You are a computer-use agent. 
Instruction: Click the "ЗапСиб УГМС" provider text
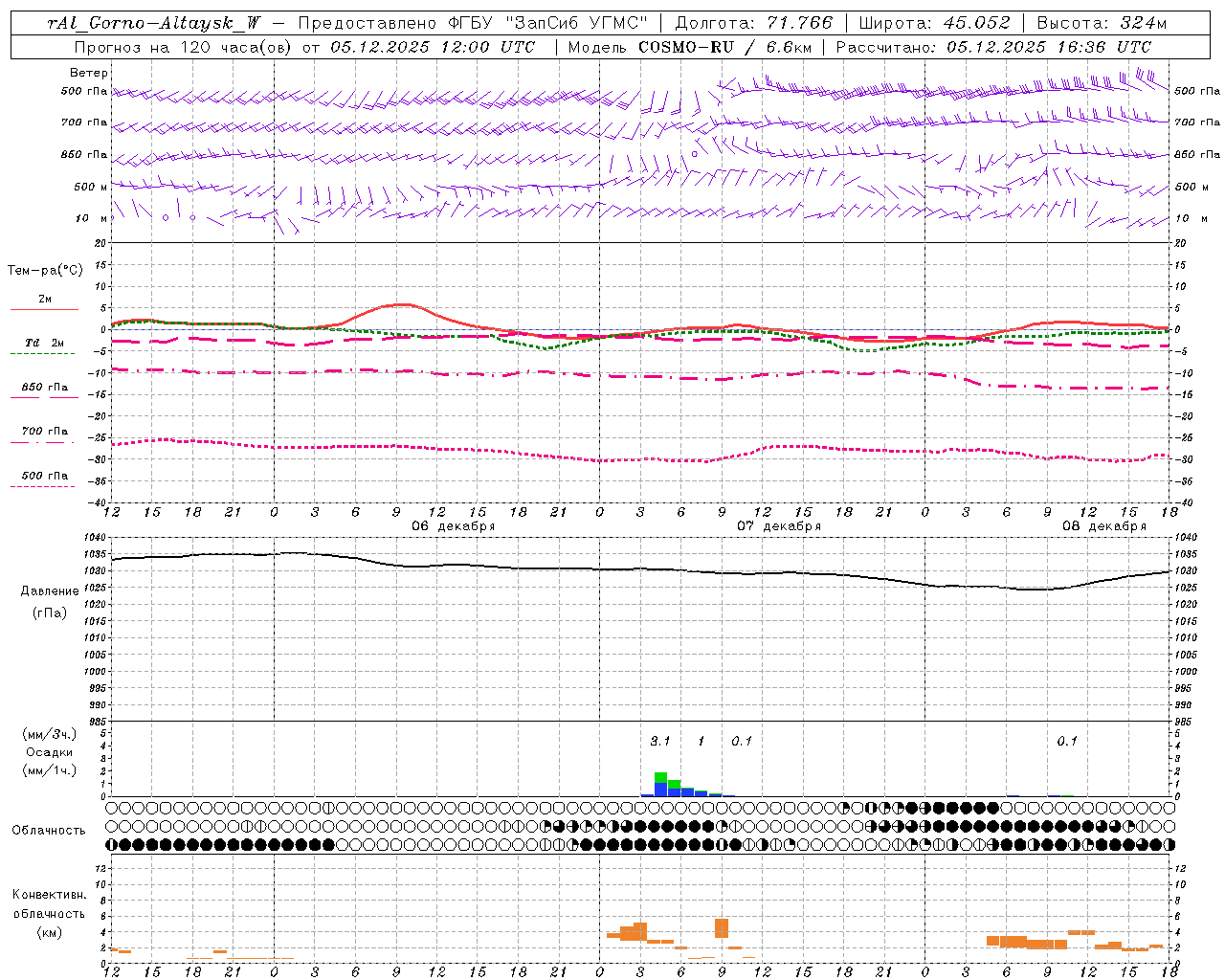tap(576, 23)
